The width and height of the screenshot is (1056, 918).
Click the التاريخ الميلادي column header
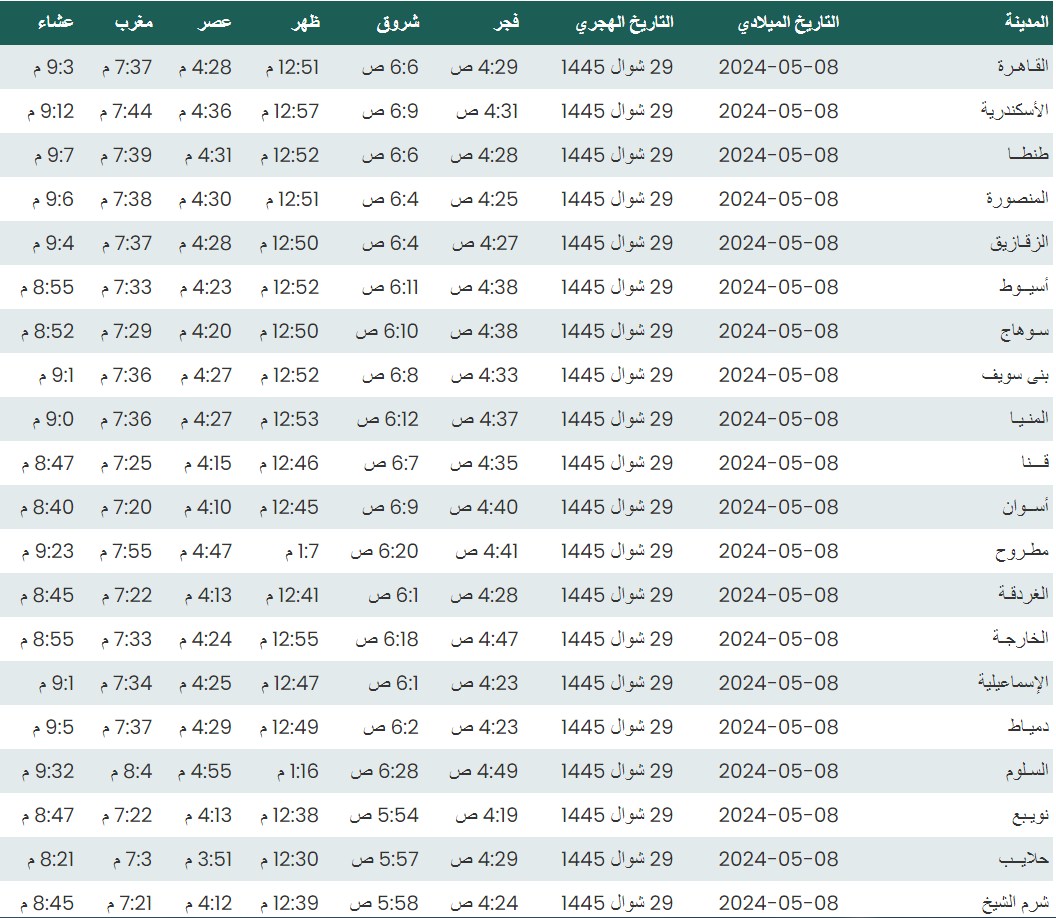coord(787,22)
